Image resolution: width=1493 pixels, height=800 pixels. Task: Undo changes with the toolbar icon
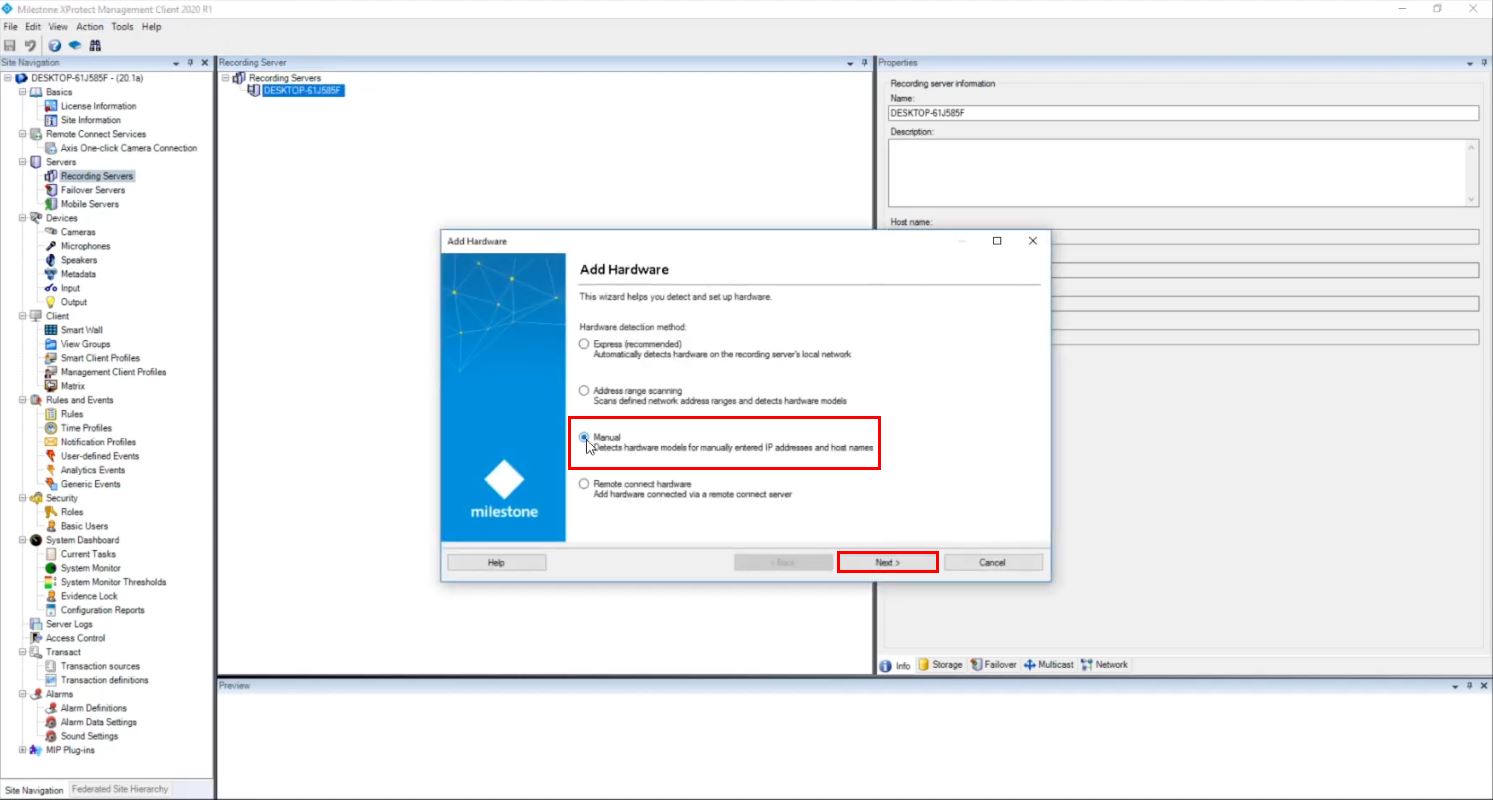click(x=28, y=45)
